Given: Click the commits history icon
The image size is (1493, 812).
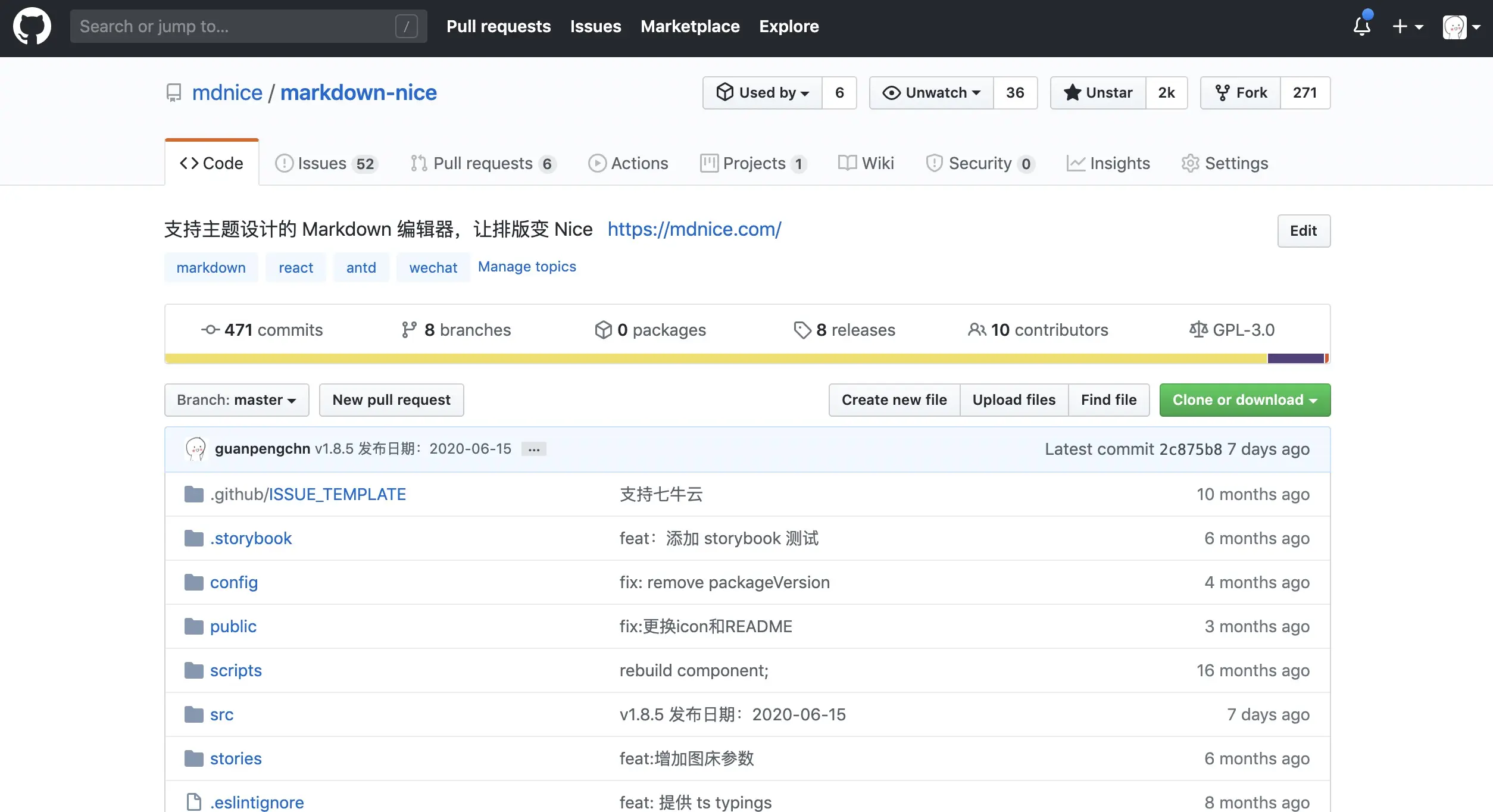Looking at the screenshot, I should 210,330.
